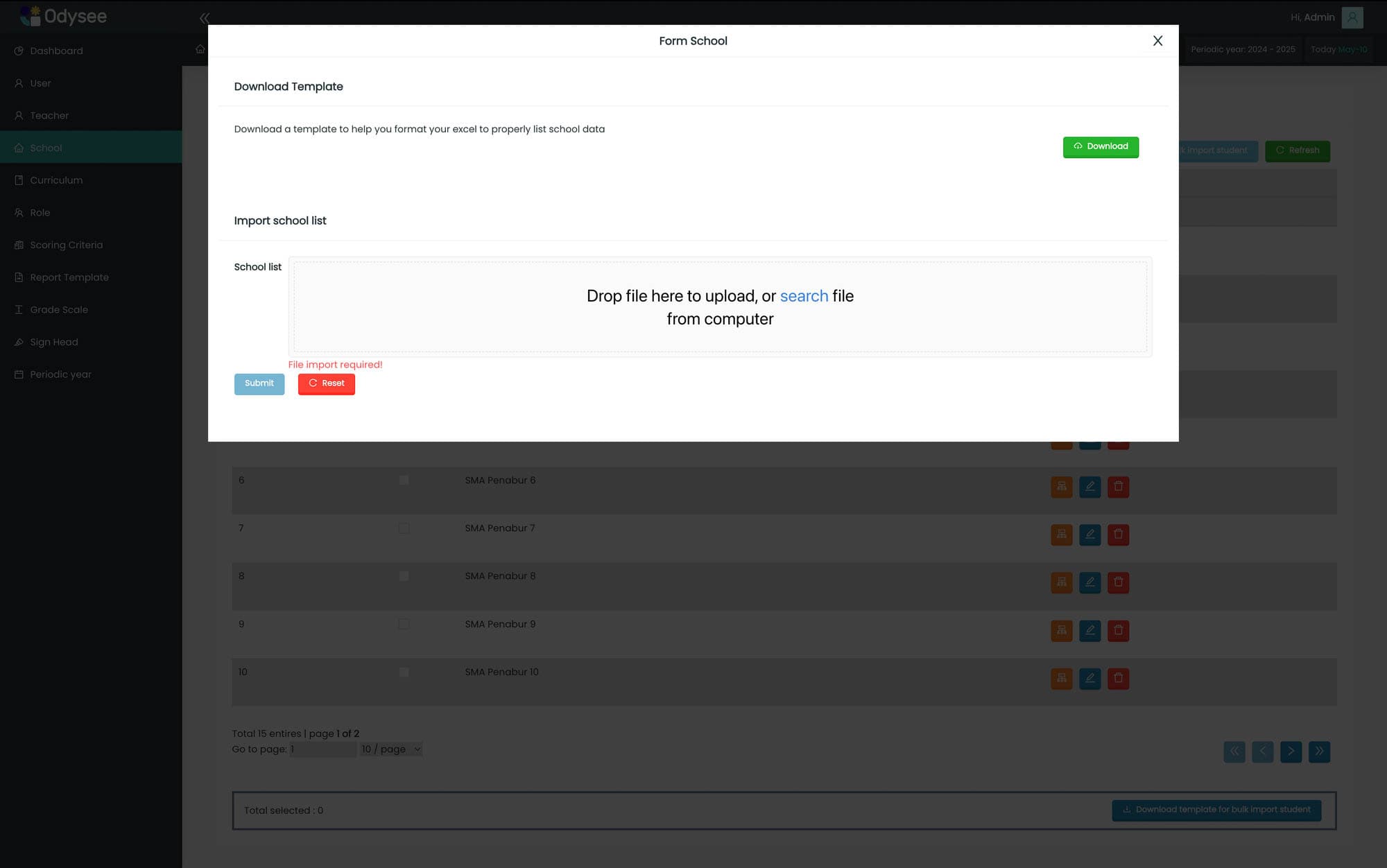Screen dimensions: 1387x868
Task: Toggle the SMA Penabur 8 row checkbox
Action: click(x=404, y=575)
